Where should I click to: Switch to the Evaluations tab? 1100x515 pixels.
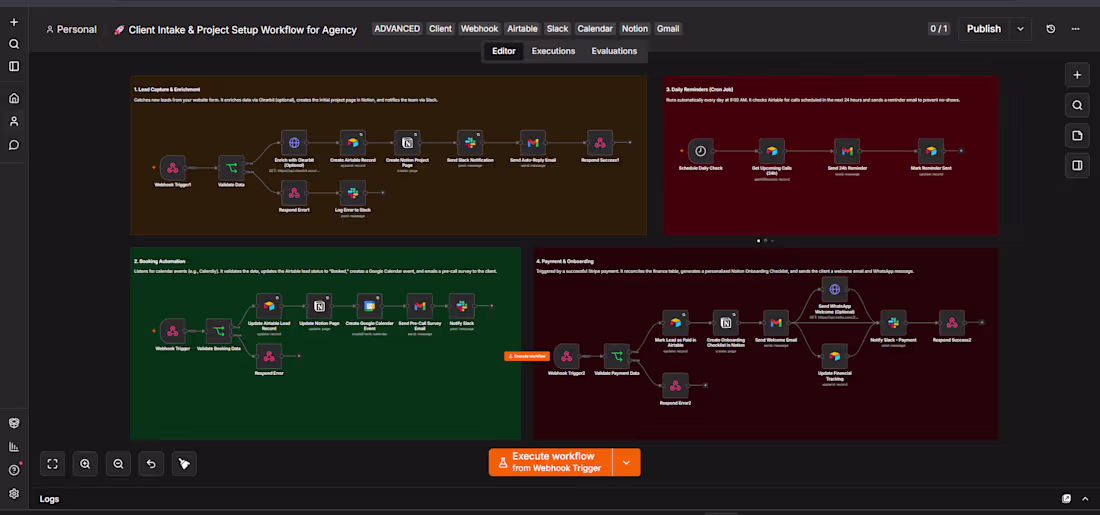pyautogui.click(x=614, y=51)
